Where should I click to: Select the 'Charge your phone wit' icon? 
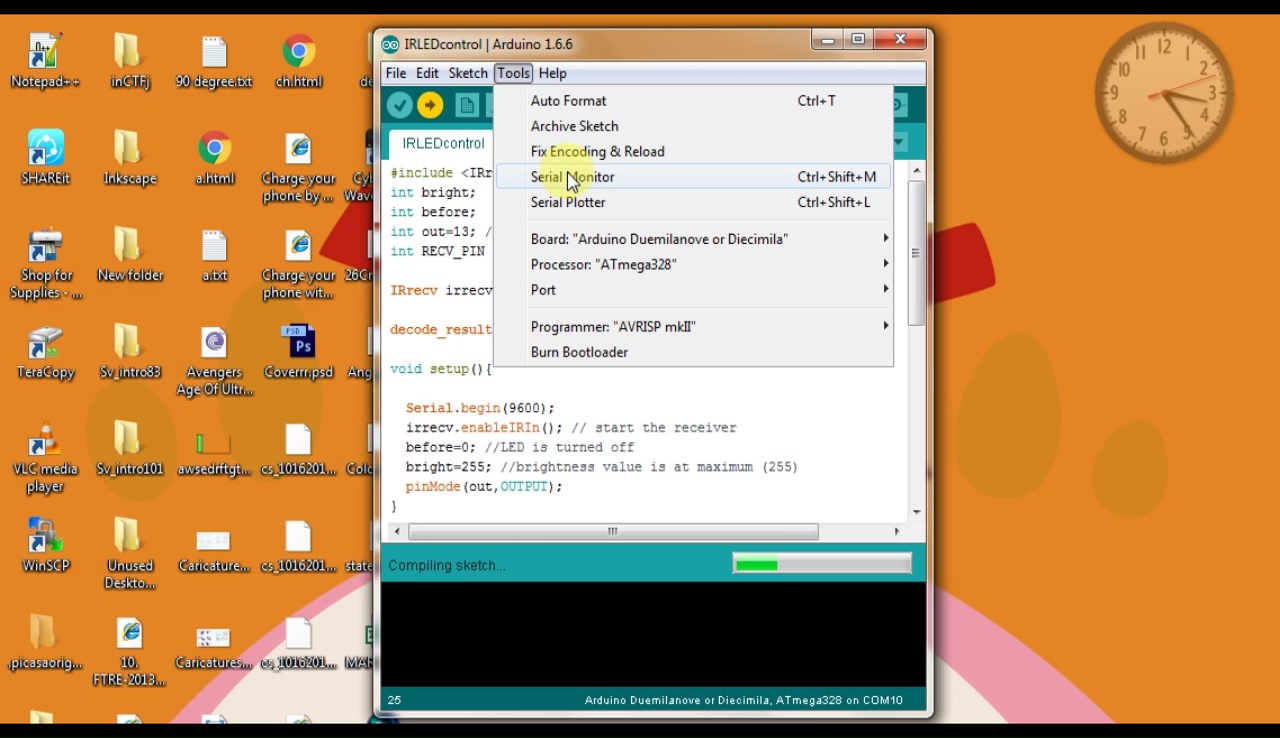[298, 264]
